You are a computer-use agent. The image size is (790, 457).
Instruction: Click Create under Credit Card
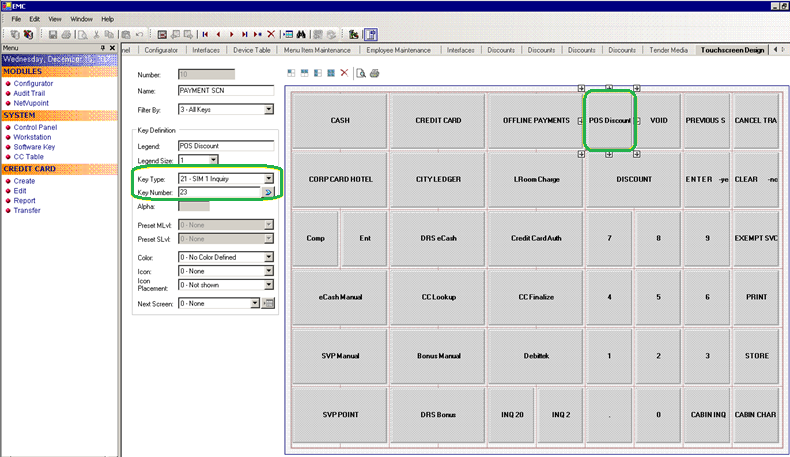[x=24, y=181]
